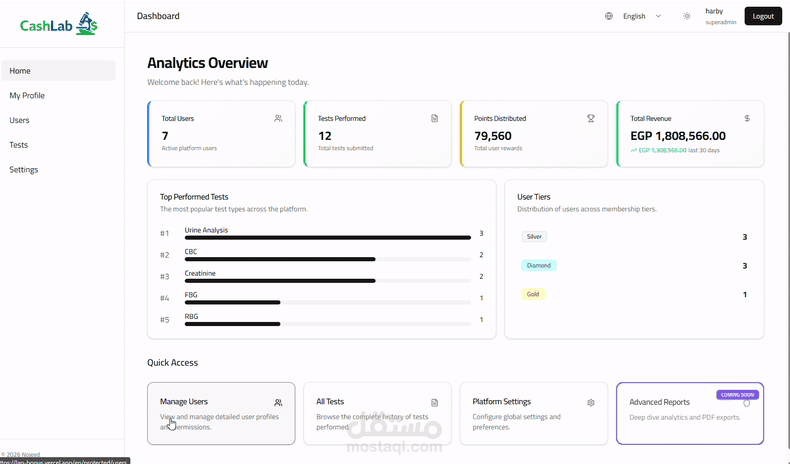Open the Manage Users quick access card
The height and width of the screenshot is (464, 790).
coord(221,414)
